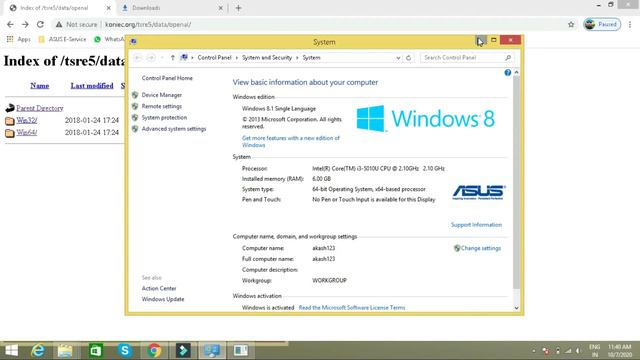The image size is (640, 360).
Task: Click Chrome forward button
Action: point(25,24)
